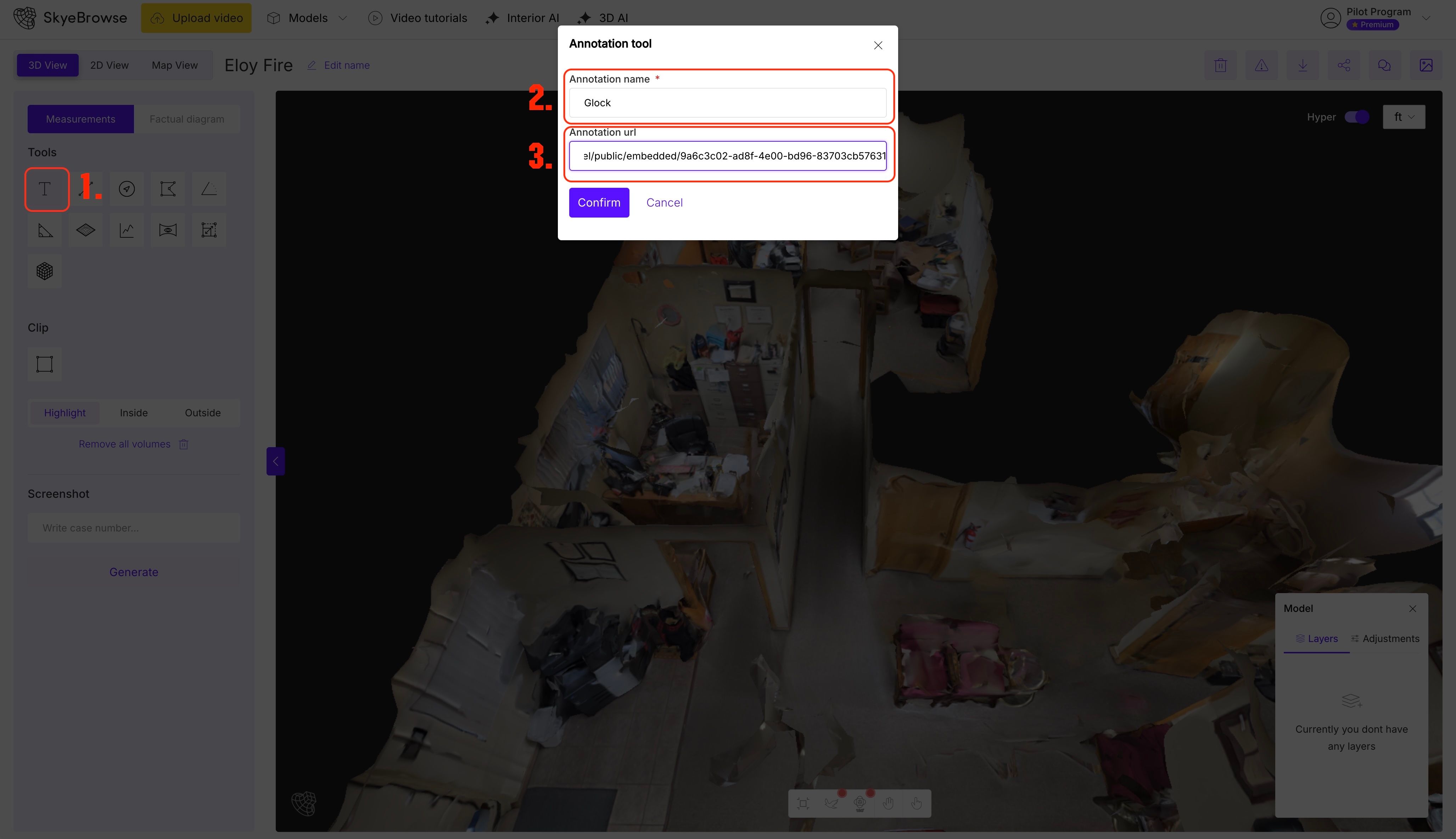Select the compass direction tool

point(127,189)
